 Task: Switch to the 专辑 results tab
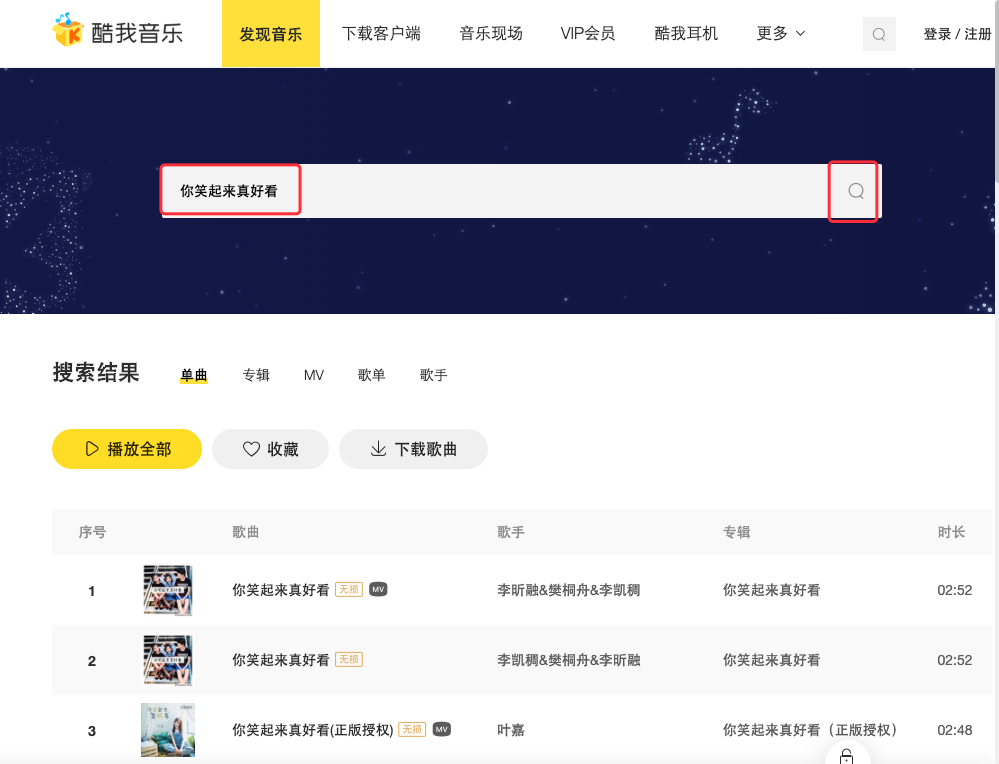pyautogui.click(x=255, y=374)
